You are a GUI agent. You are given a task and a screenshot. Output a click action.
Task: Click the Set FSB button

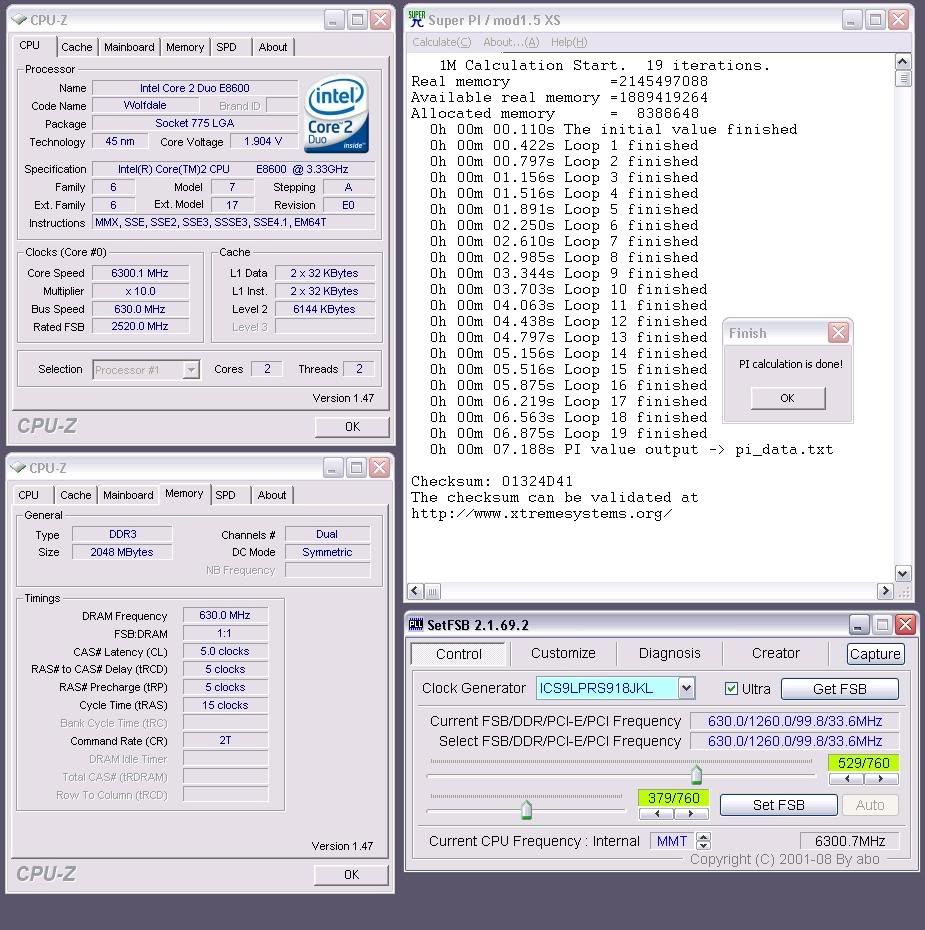pyautogui.click(x=779, y=805)
